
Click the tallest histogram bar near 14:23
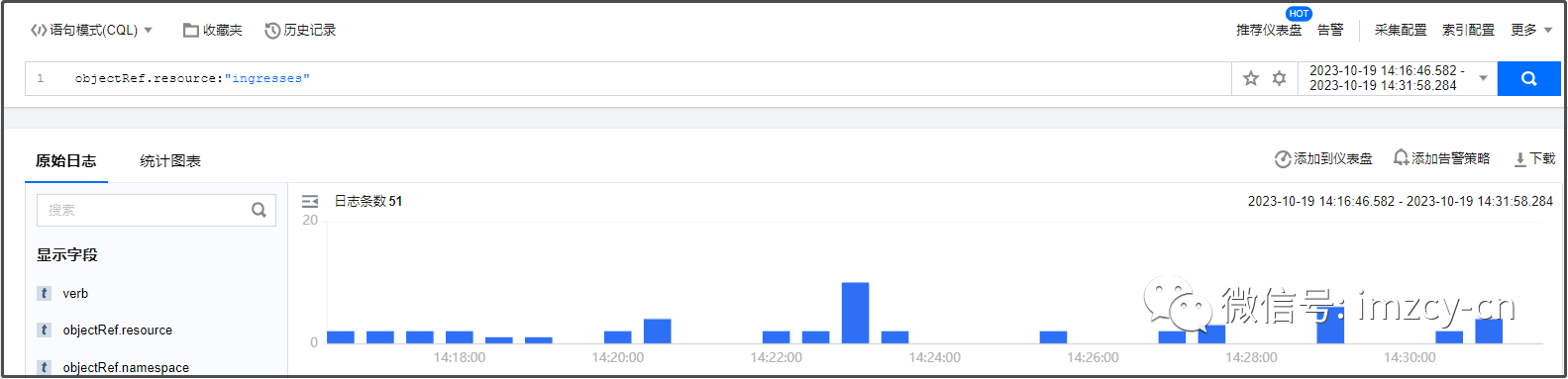coord(856,313)
